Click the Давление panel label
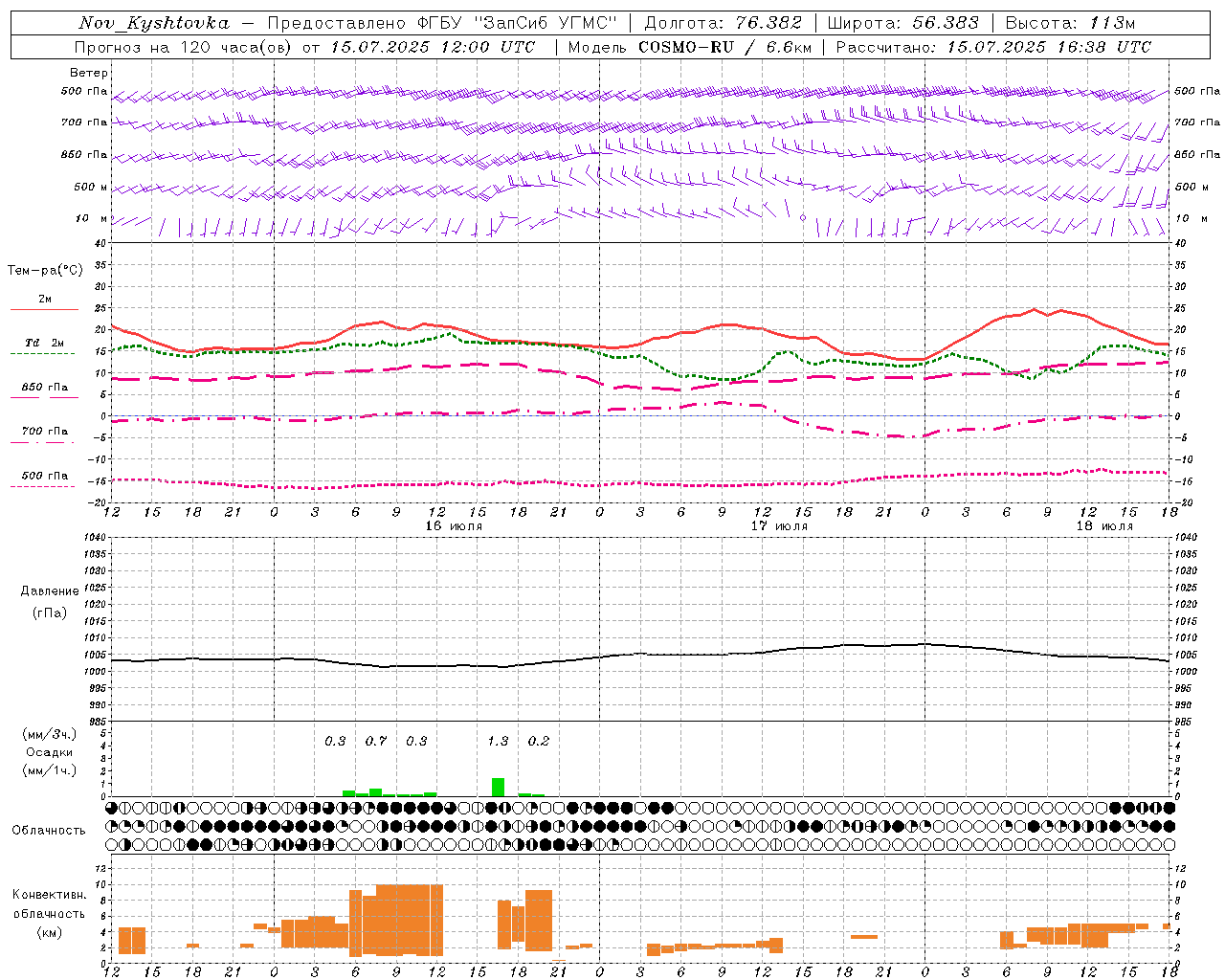 (x=50, y=591)
